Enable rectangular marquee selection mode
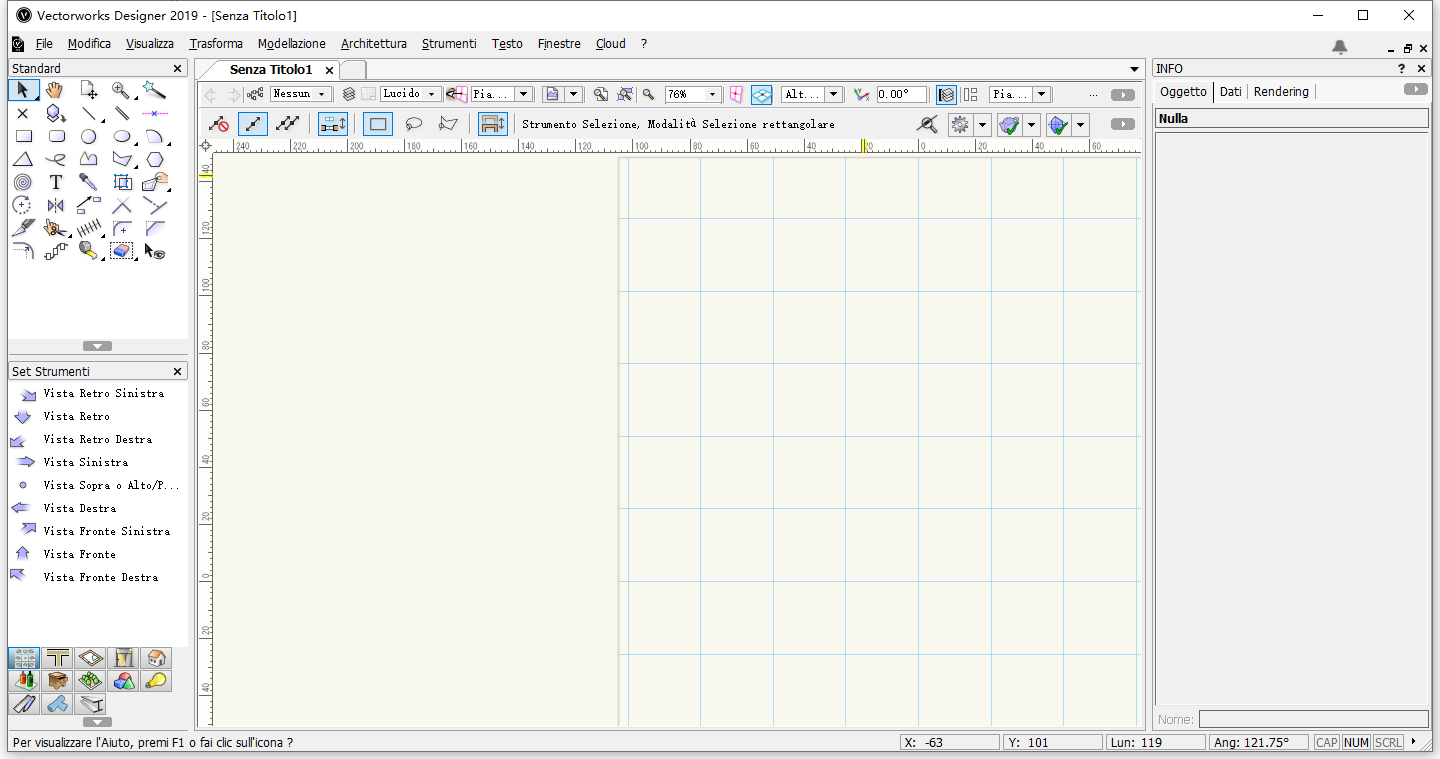 (x=378, y=124)
